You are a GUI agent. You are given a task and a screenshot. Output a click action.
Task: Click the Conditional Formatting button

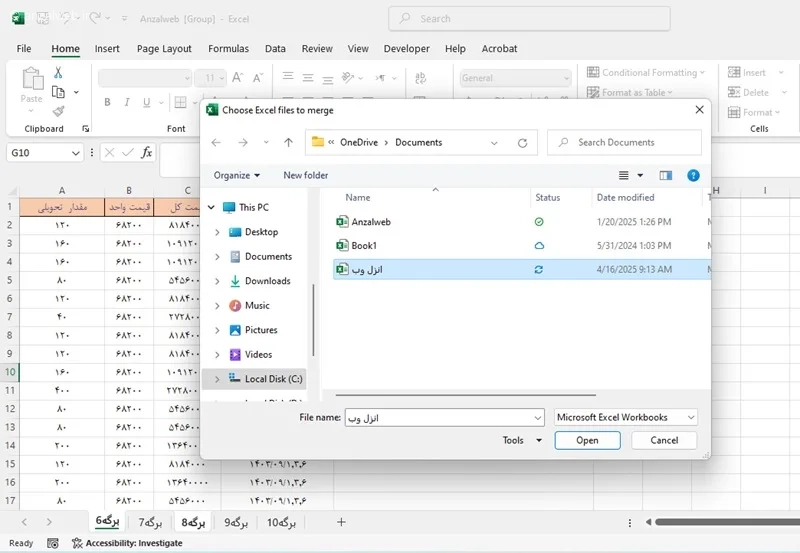(646, 72)
